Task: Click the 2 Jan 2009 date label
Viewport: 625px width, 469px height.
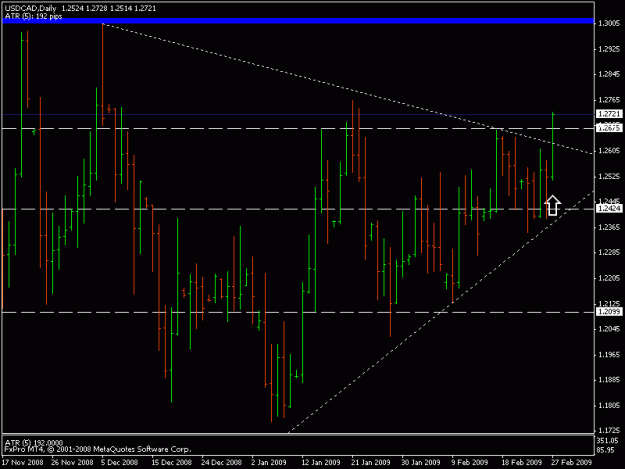Action: click(269, 462)
